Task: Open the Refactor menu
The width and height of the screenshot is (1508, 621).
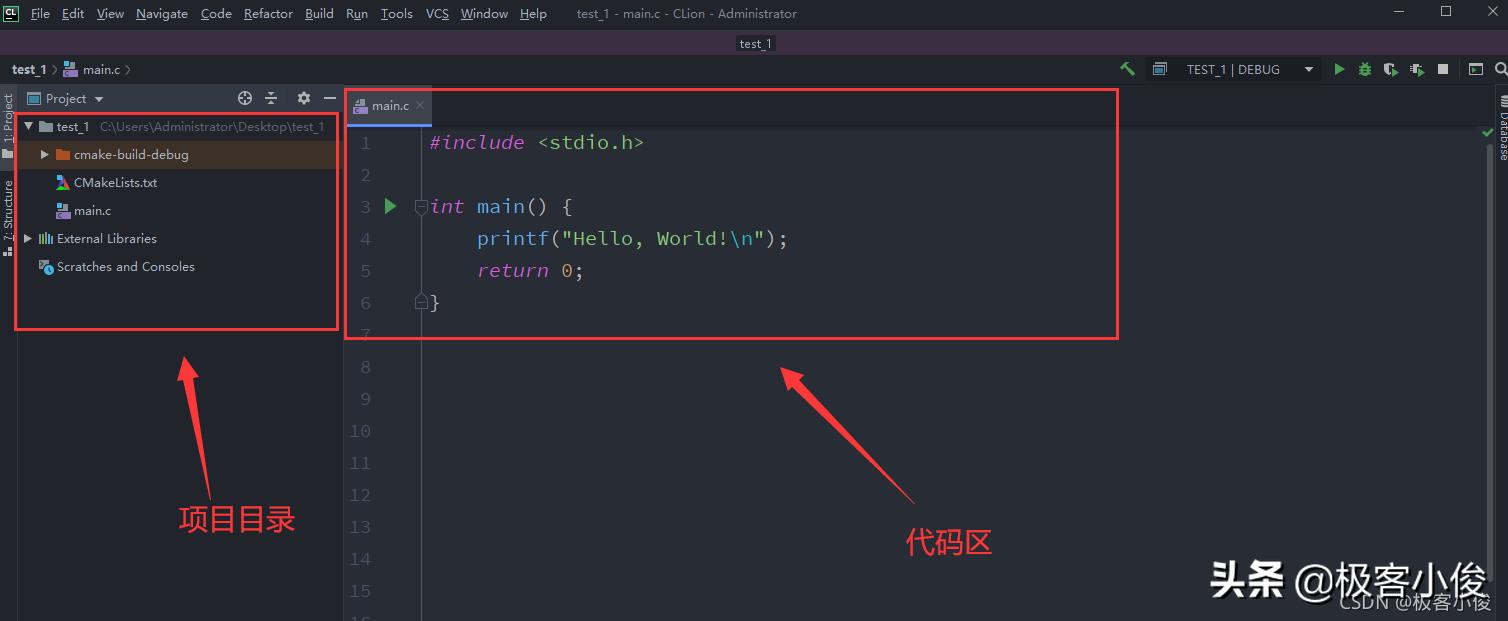Action: pos(268,14)
